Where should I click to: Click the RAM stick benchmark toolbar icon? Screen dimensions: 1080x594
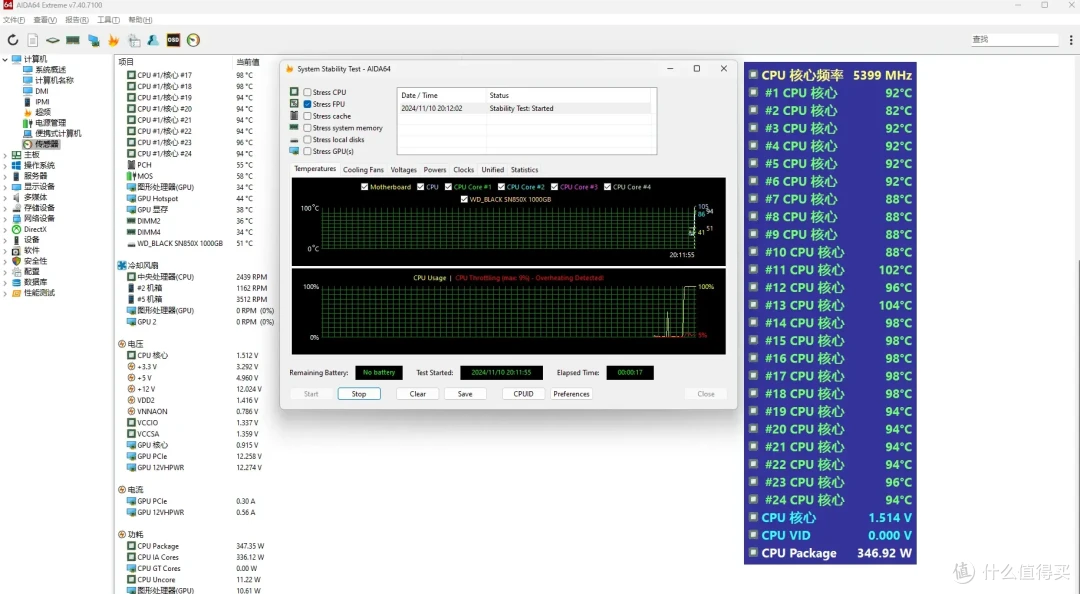click(x=72, y=40)
